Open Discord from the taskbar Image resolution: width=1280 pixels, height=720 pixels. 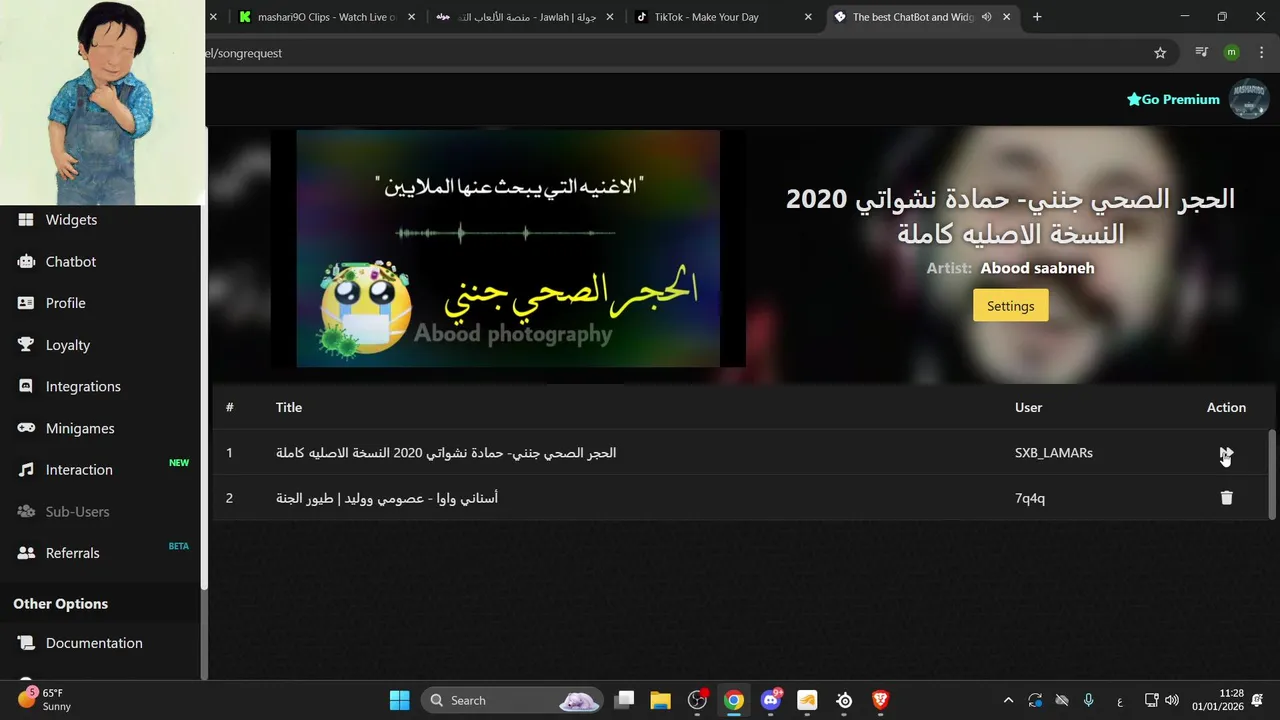click(771, 700)
